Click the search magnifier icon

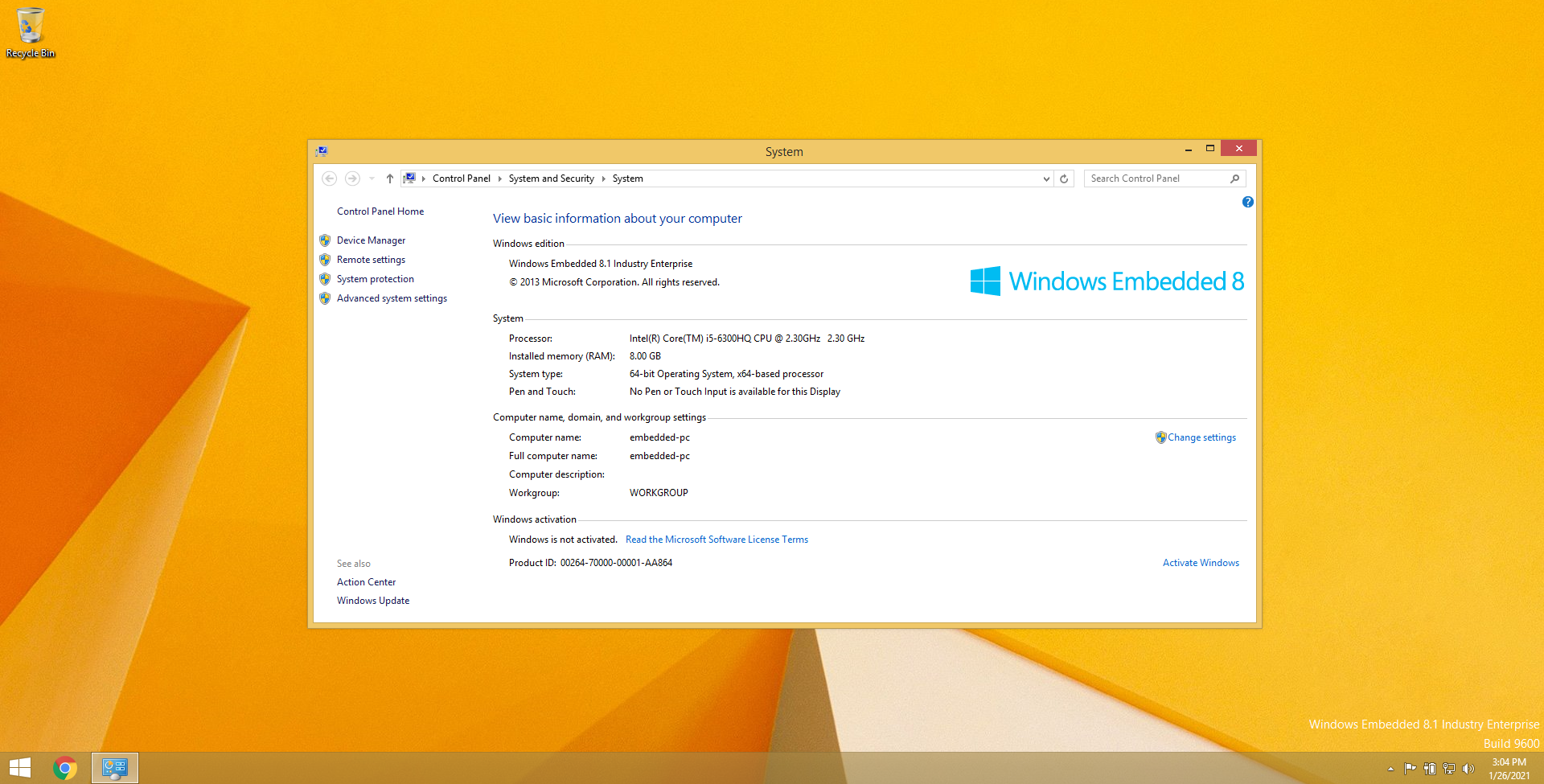1234,179
